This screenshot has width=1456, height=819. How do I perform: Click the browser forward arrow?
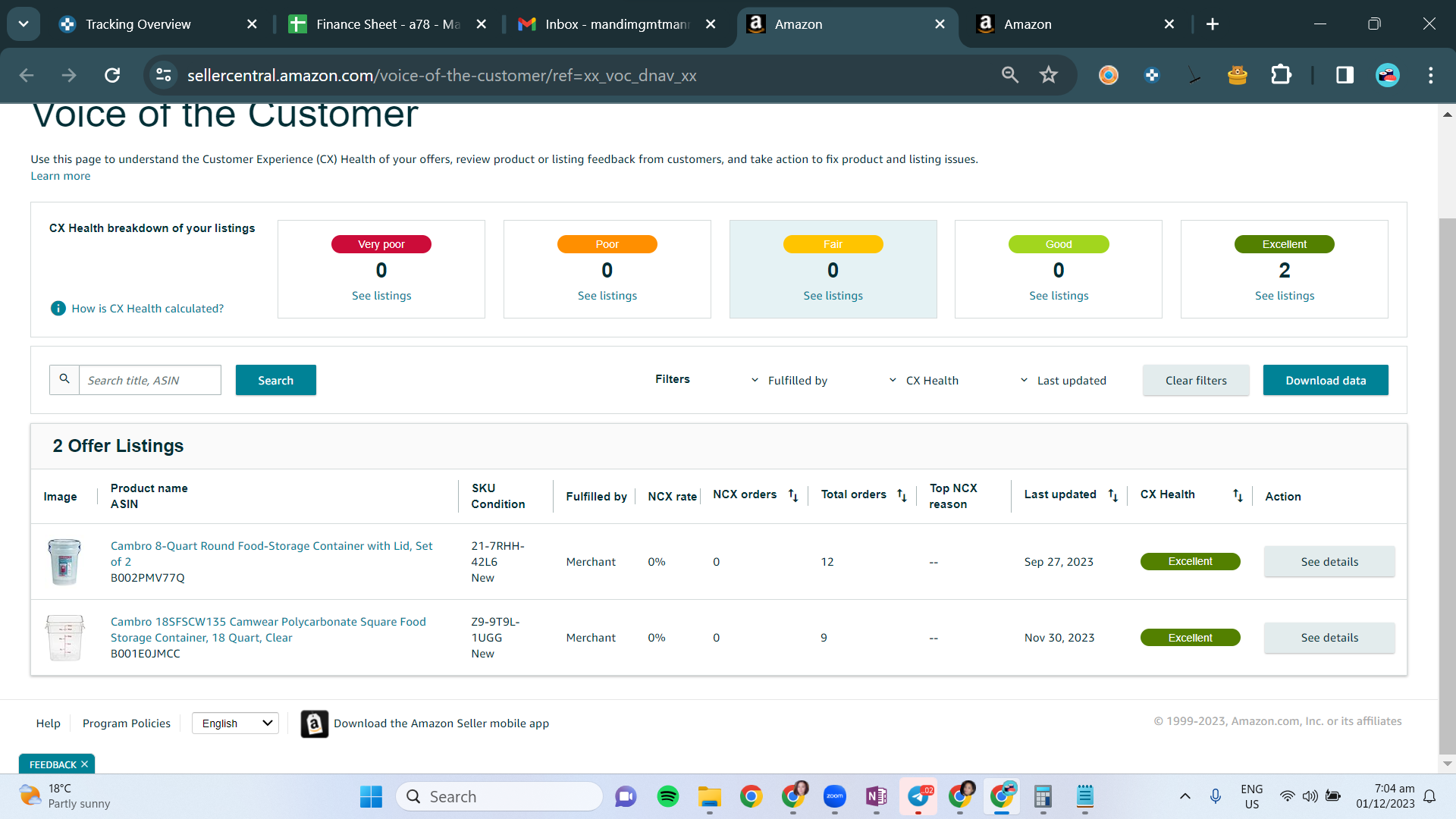tap(69, 75)
